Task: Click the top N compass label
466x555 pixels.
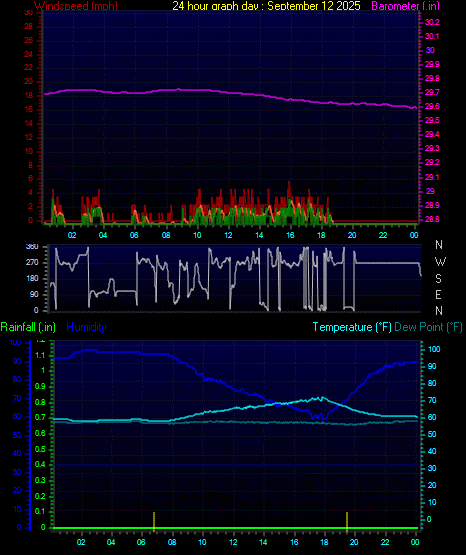Action: tap(439, 245)
